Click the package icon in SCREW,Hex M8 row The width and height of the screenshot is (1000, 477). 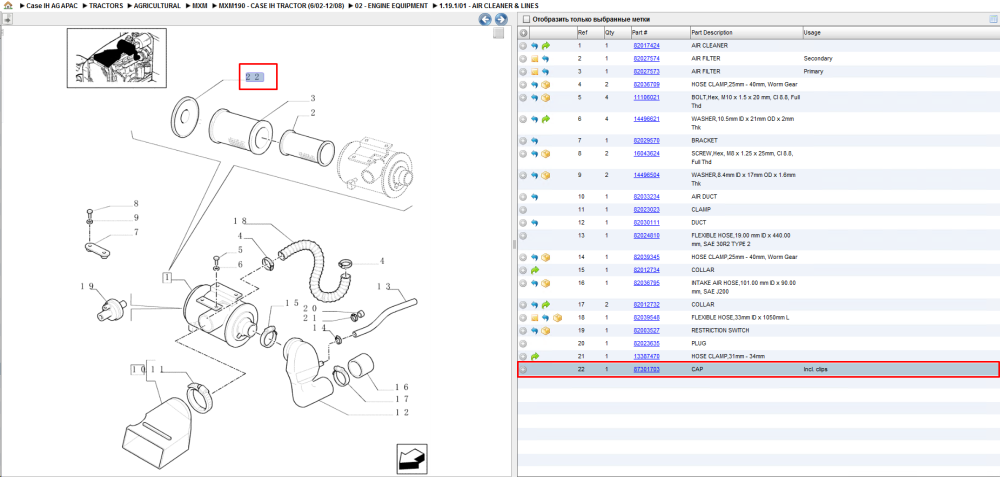tap(546, 154)
